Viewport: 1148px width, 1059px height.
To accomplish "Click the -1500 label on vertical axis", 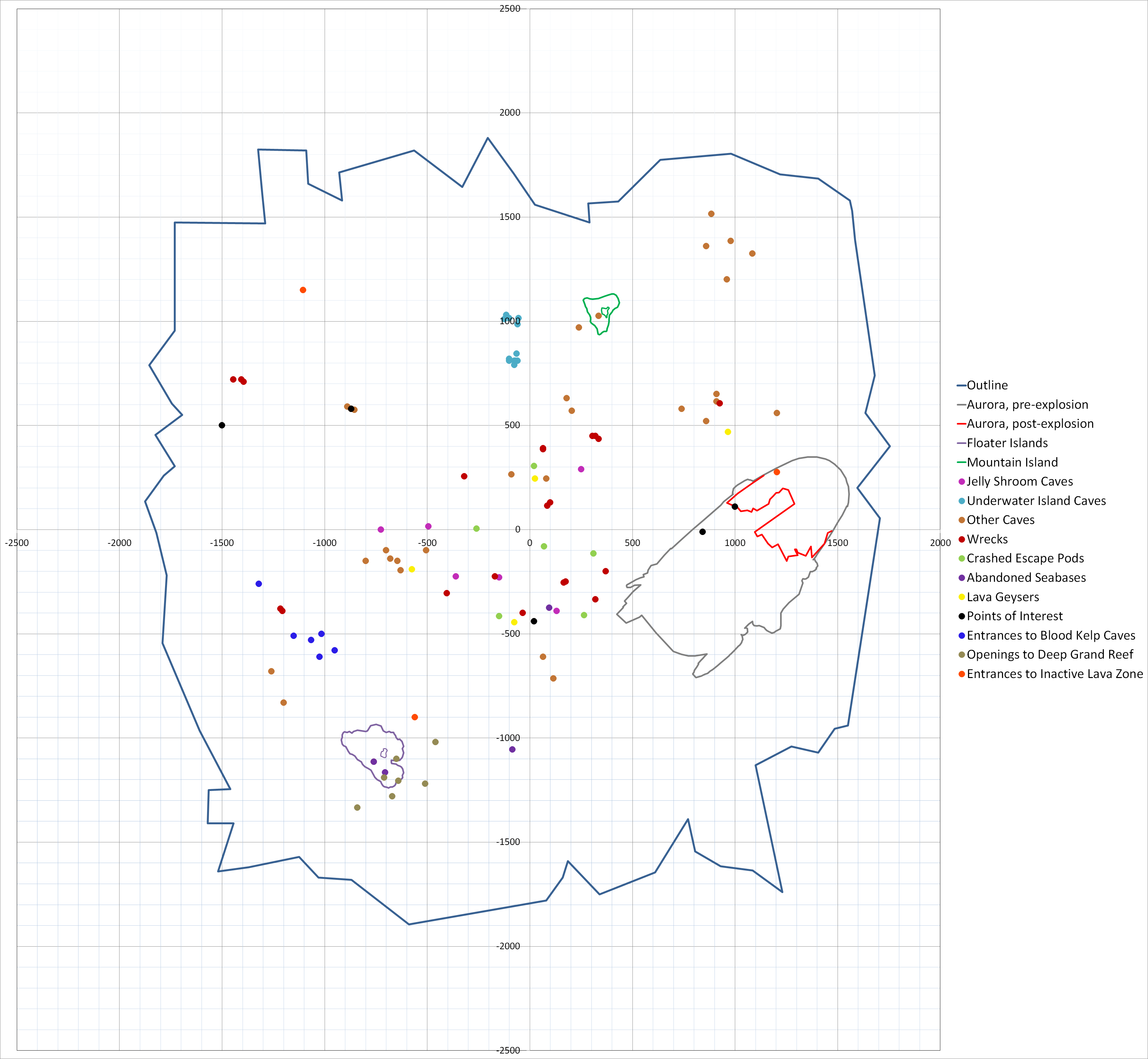I will click(508, 842).
